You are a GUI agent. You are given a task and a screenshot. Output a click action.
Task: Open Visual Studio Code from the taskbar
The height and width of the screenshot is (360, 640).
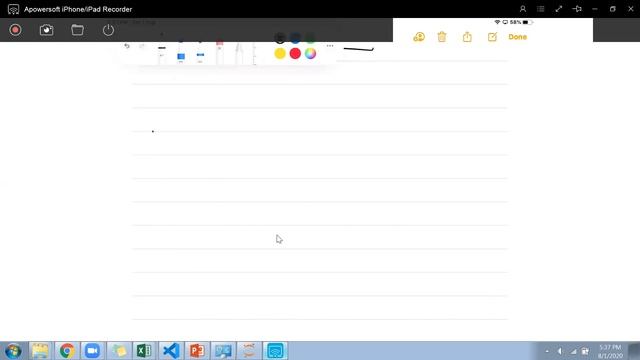pos(171,351)
